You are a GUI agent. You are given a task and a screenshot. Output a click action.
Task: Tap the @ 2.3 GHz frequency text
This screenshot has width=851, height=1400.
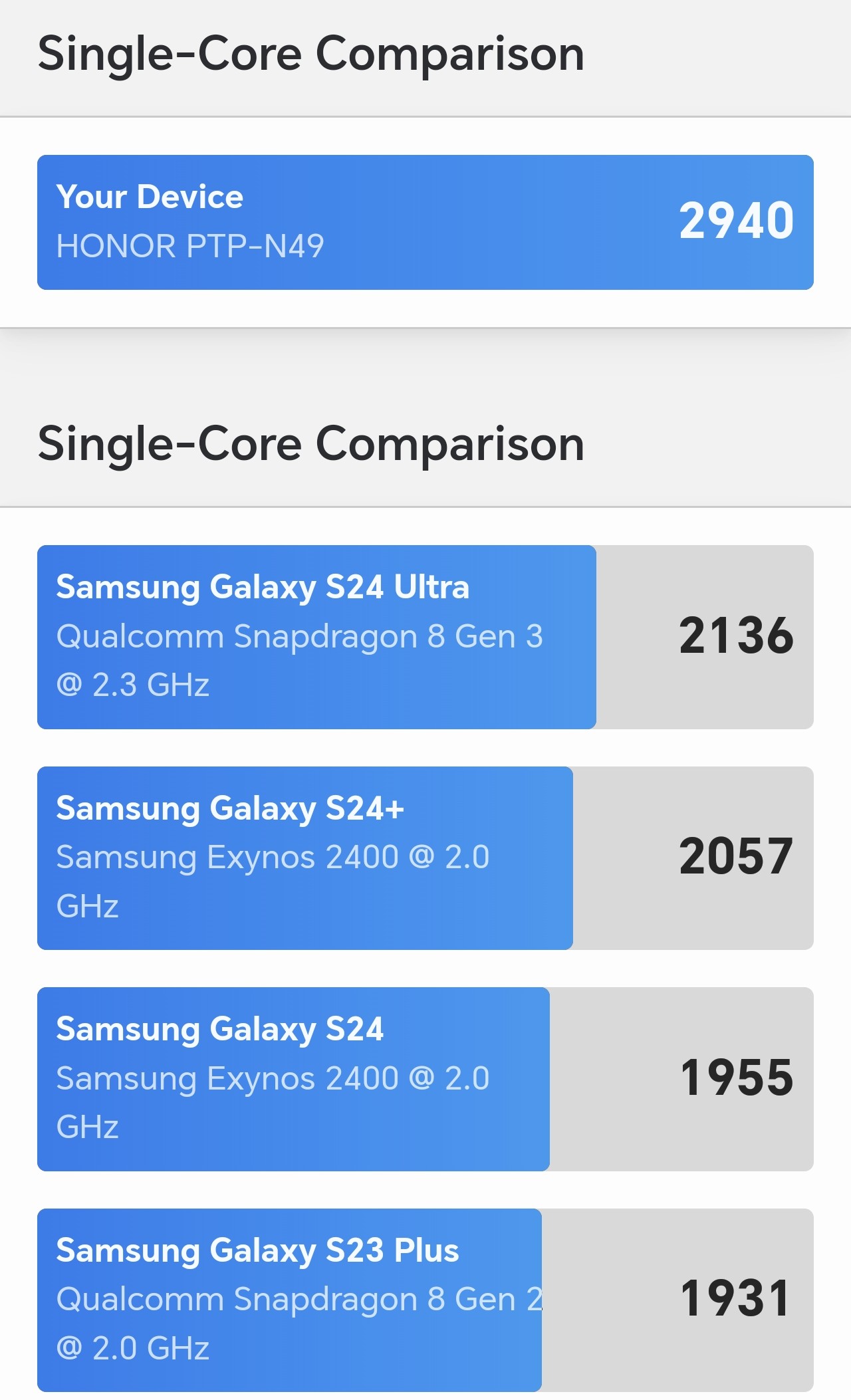133,685
